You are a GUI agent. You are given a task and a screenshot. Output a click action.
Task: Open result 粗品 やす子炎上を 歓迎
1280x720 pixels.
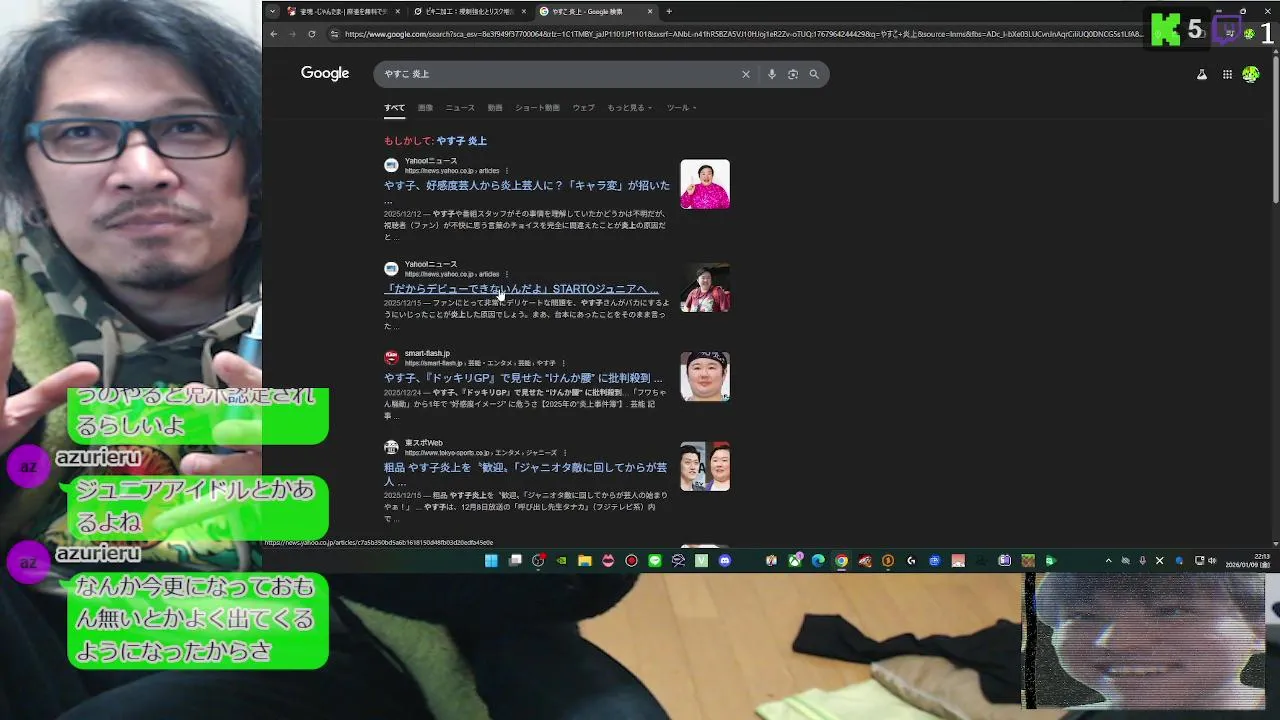[x=525, y=474]
